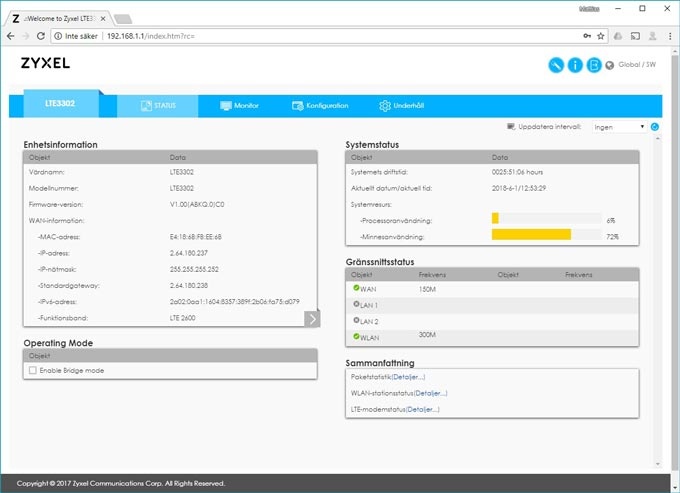Open Paketstatistik details link
680x493 pixels.
(407, 377)
